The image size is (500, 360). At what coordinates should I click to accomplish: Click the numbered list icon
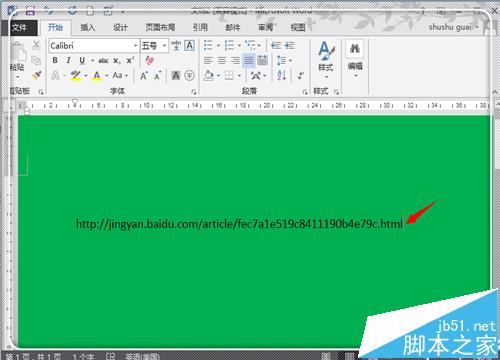tap(229, 45)
